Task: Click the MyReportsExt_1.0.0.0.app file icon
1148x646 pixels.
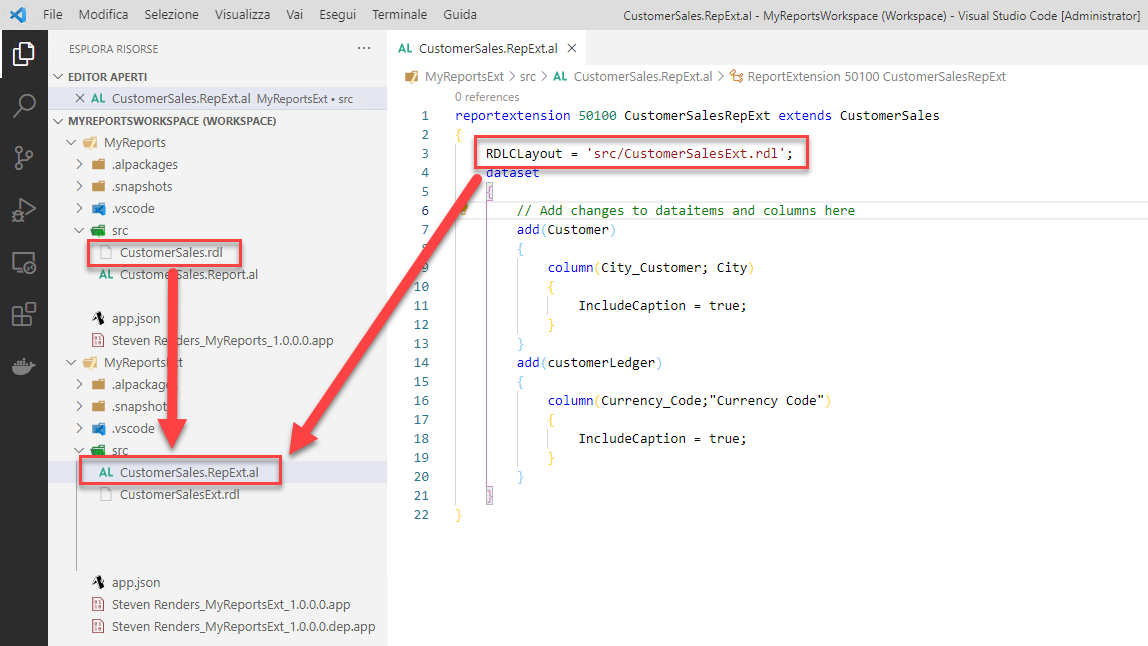Action: (x=98, y=604)
